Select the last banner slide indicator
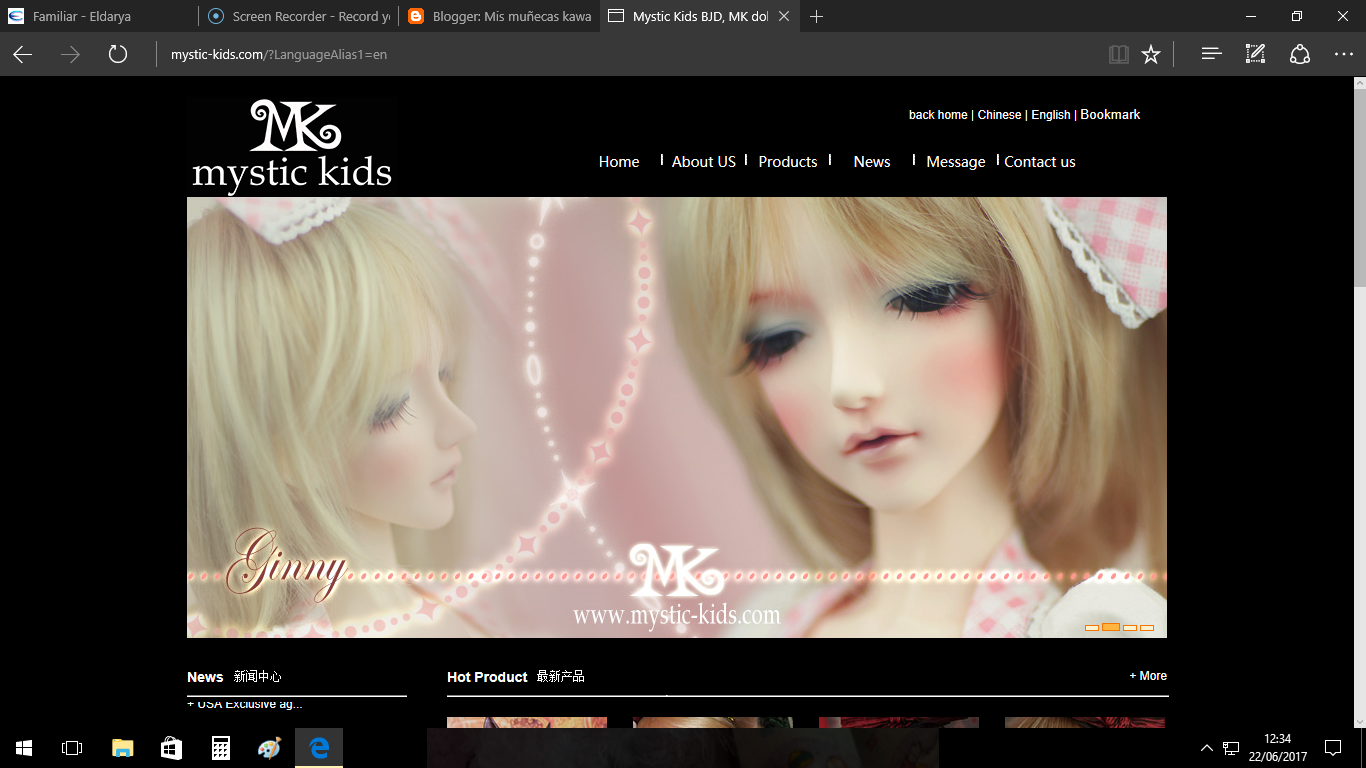1366x768 pixels. coord(1147,628)
